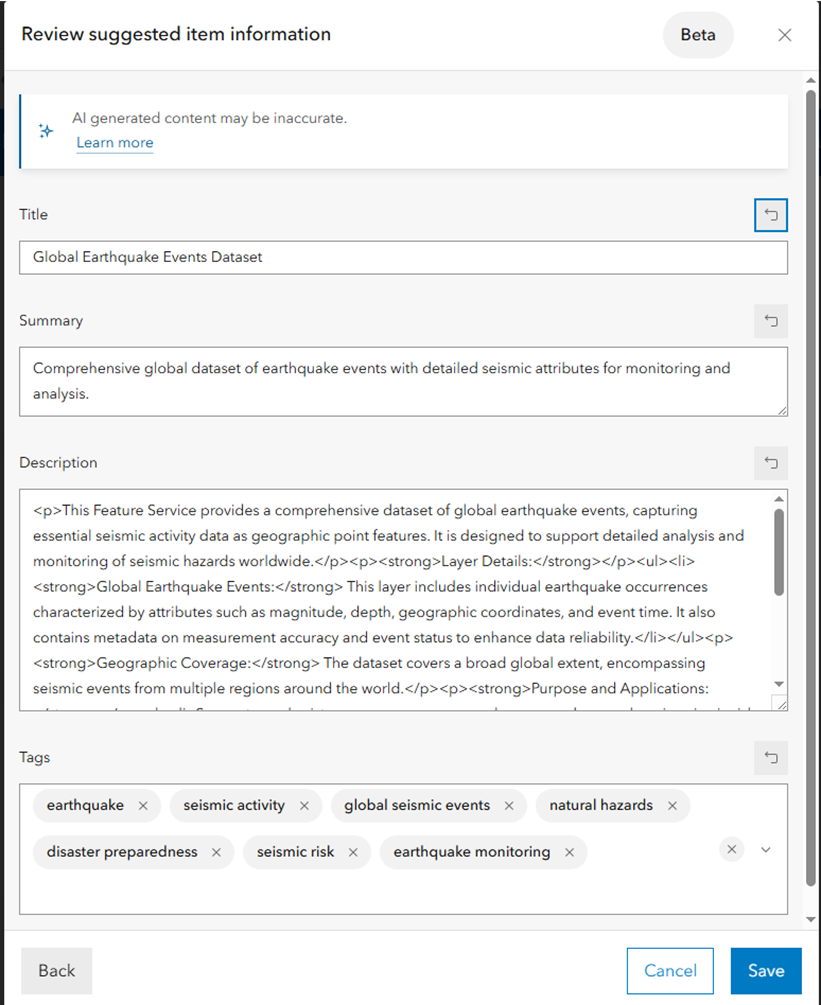
Task: Remove the 'natural hazards' tag
Action: [x=672, y=806]
